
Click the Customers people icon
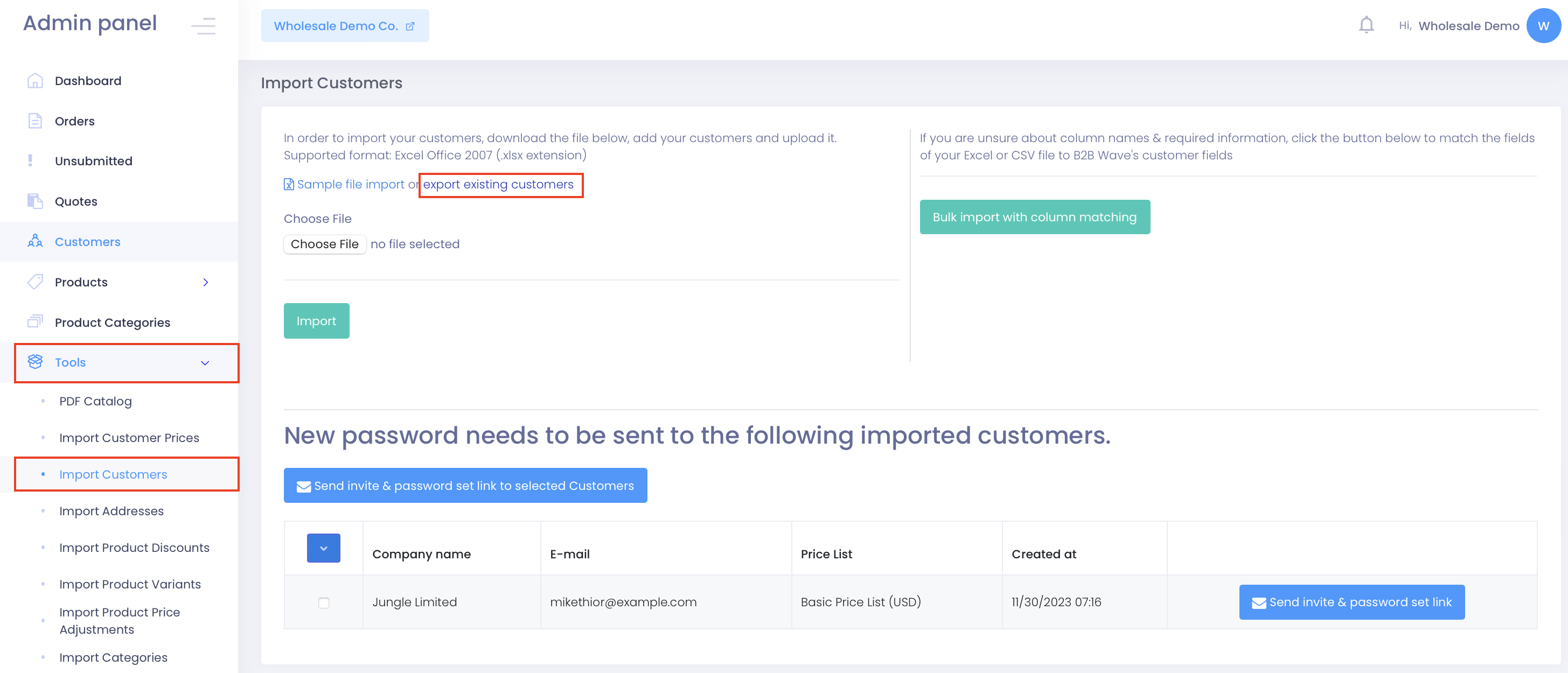(34, 242)
